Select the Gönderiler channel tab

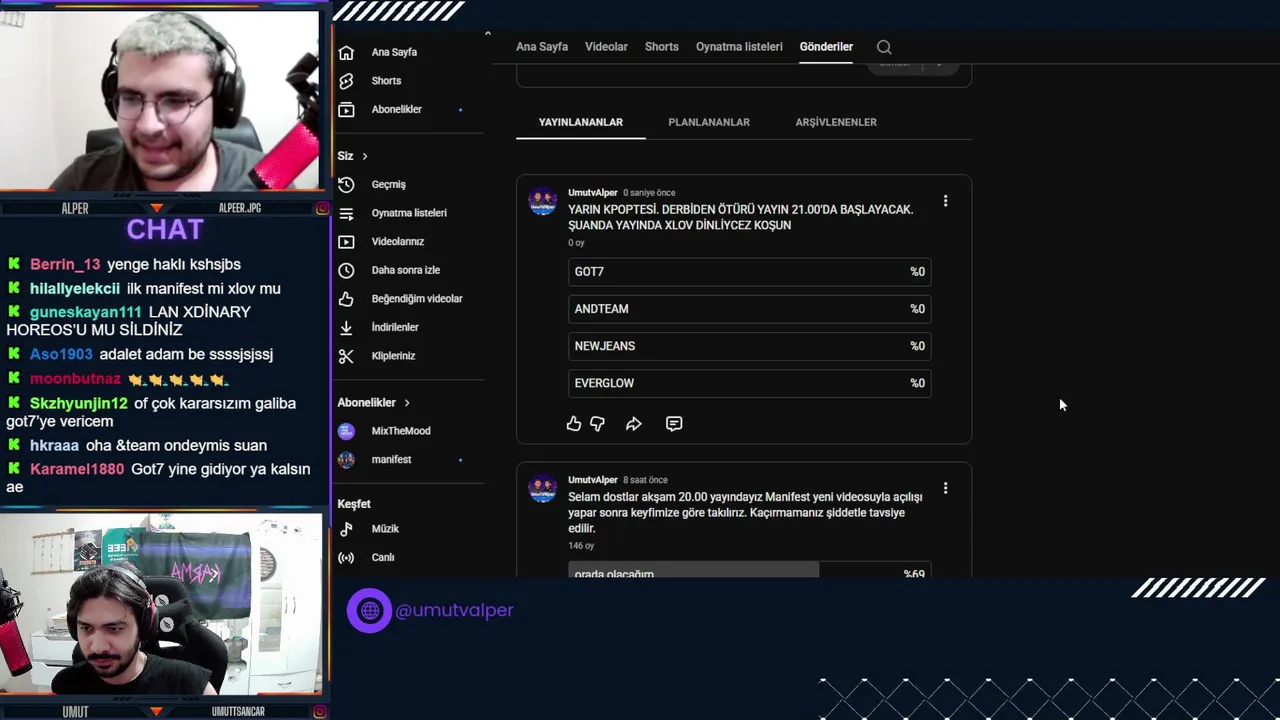[826, 47]
